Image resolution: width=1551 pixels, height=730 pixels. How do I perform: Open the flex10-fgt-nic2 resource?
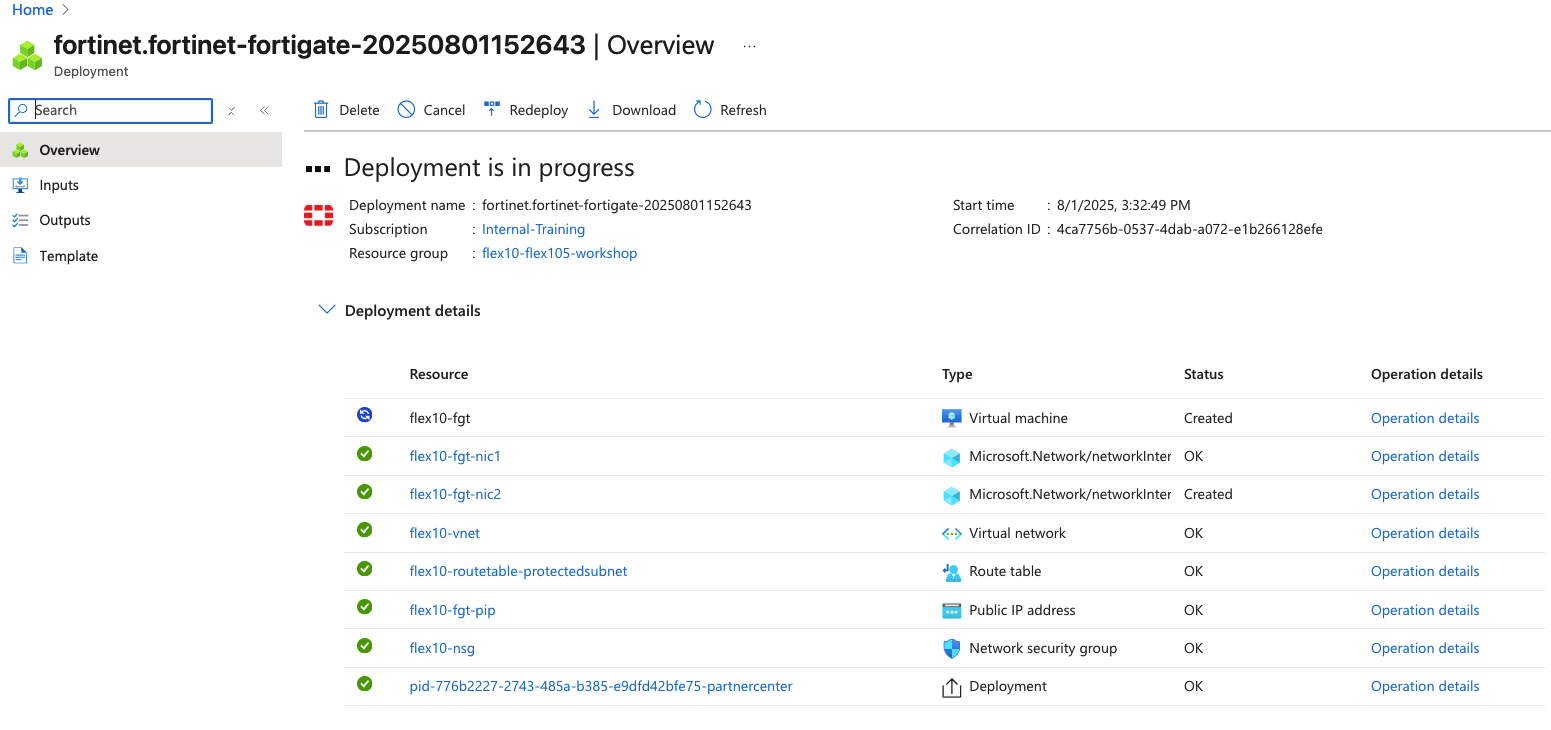click(455, 494)
